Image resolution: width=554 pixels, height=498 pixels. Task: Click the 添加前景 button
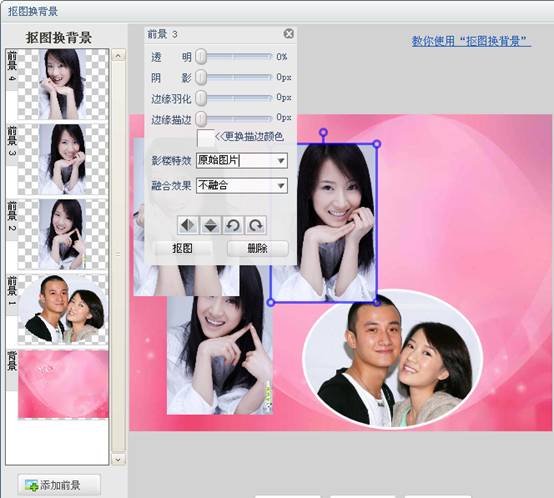(59, 485)
